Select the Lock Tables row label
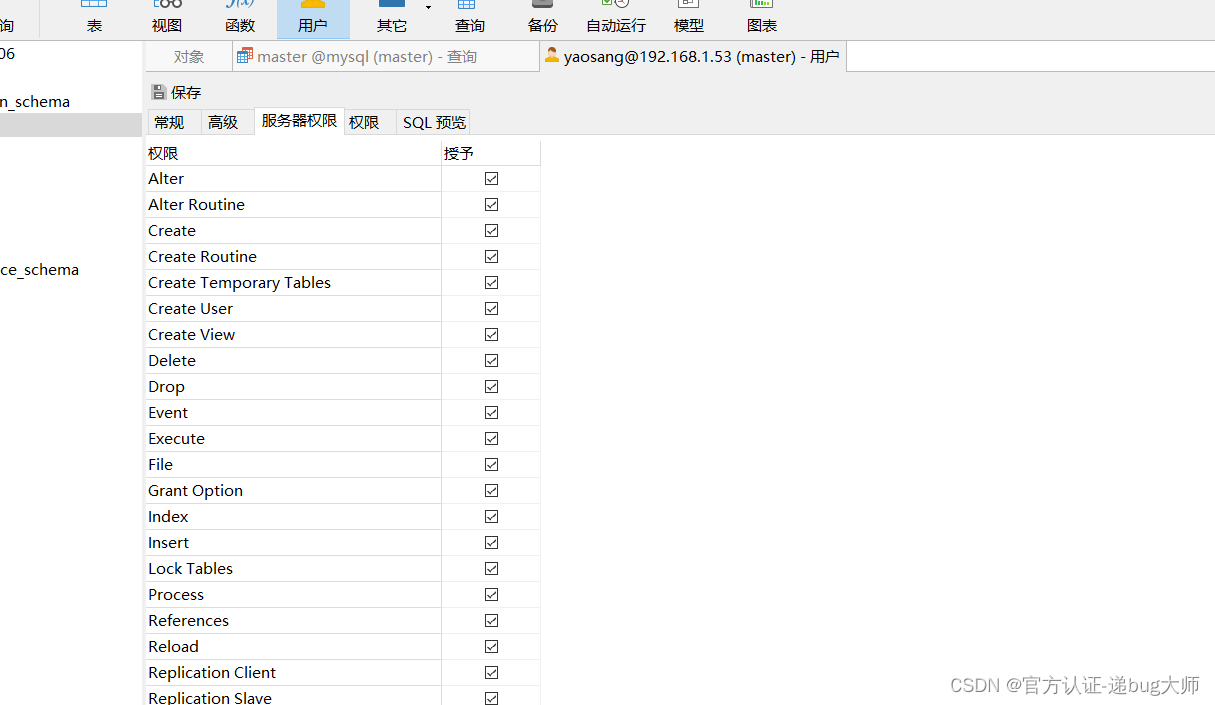Image resolution: width=1215 pixels, height=705 pixels. click(190, 569)
